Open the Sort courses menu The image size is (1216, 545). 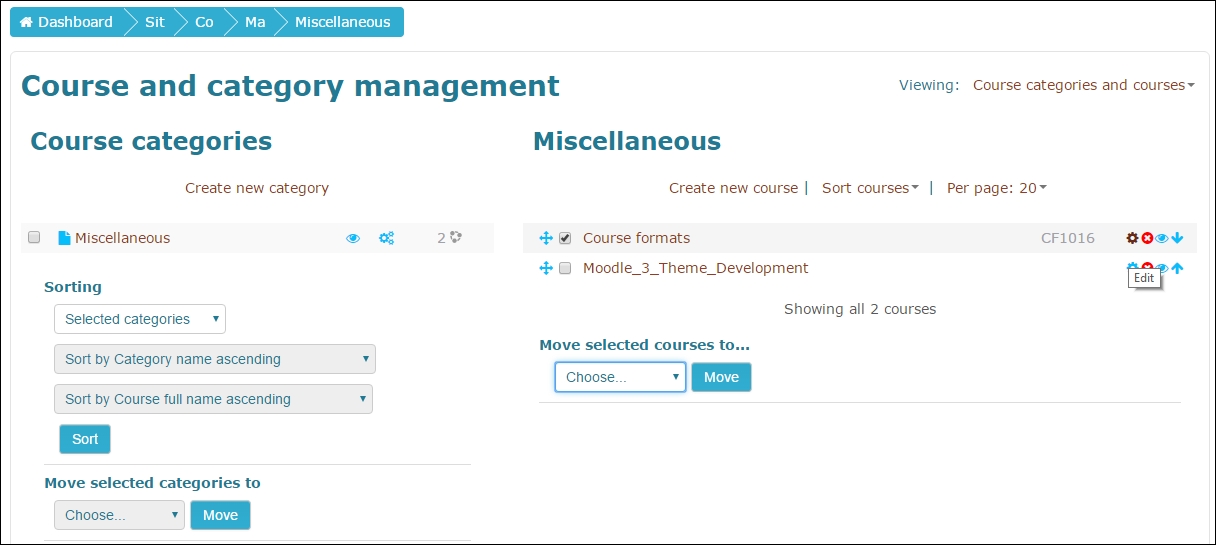click(x=870, y=188)
